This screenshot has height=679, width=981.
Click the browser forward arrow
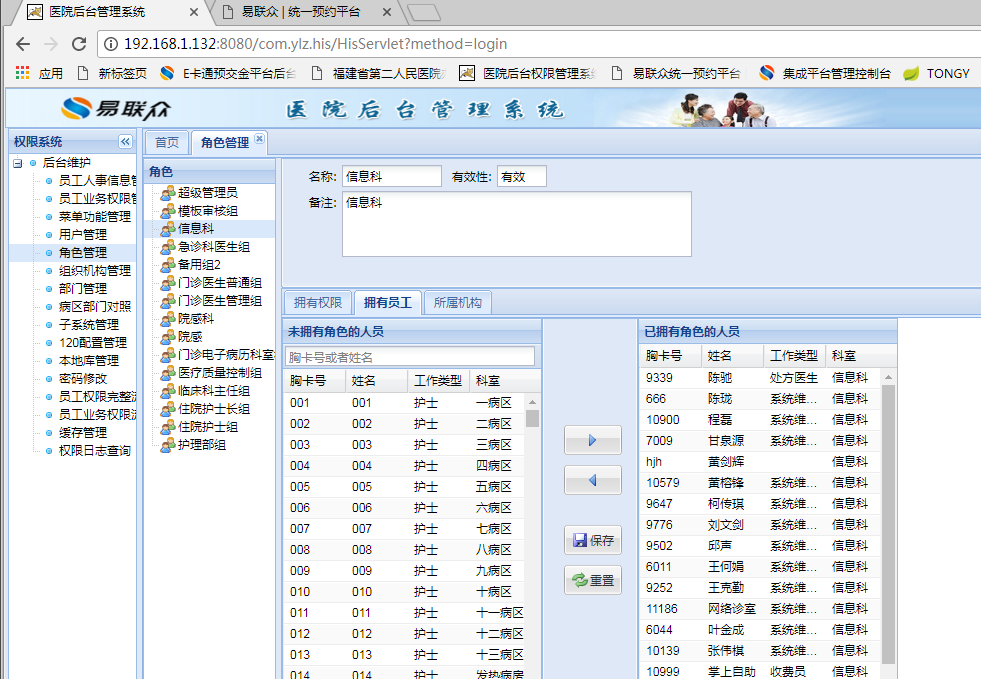pyautogui.click(x=51, y=44)
